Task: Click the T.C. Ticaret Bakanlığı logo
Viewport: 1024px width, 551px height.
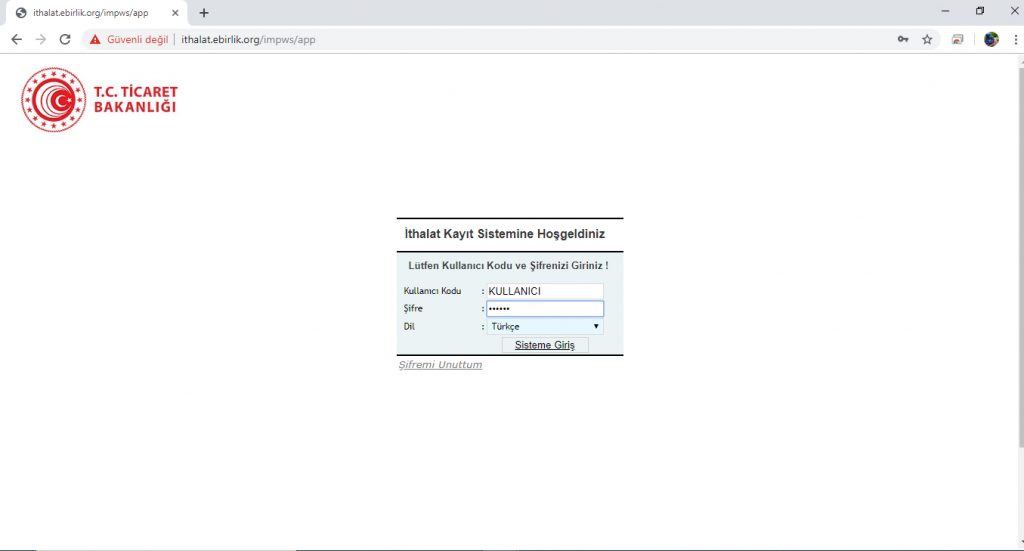Action: point(99,100)
